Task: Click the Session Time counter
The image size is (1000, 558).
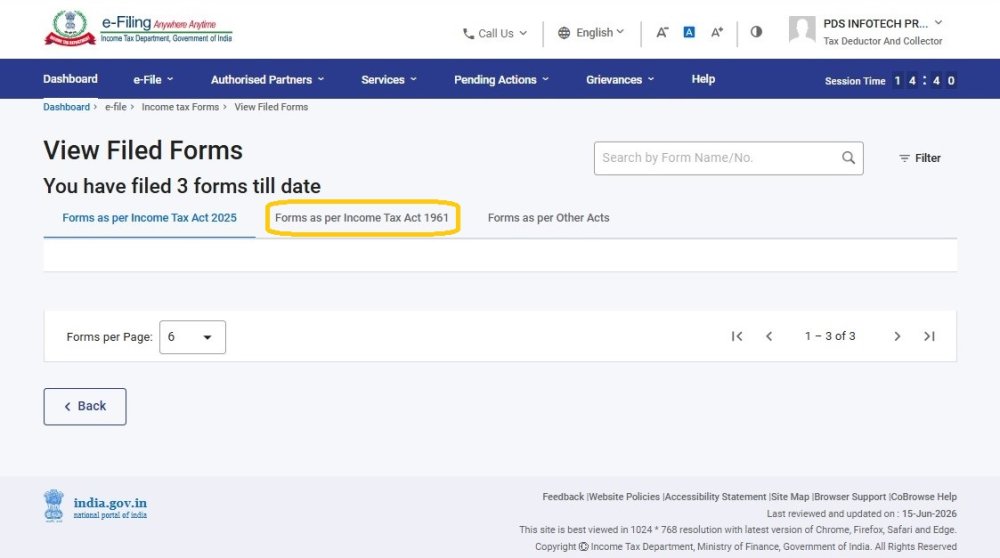Action: (890, 81)
